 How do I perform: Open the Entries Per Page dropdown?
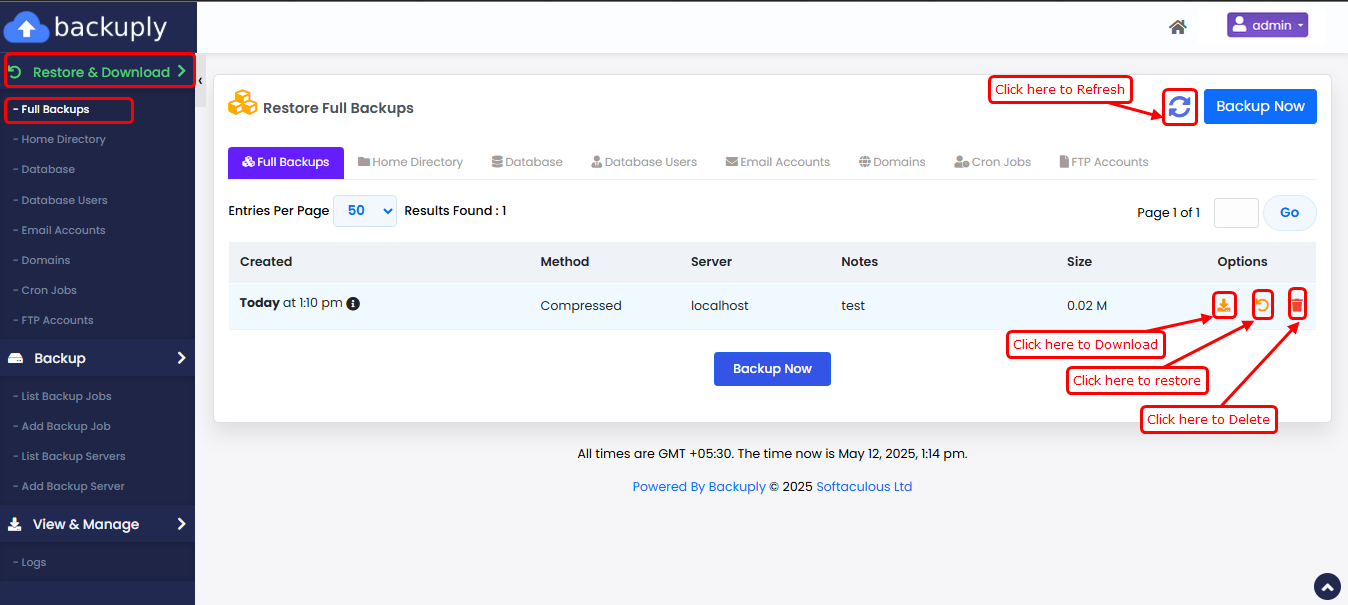pyautogui.click(x=364, y=211)
